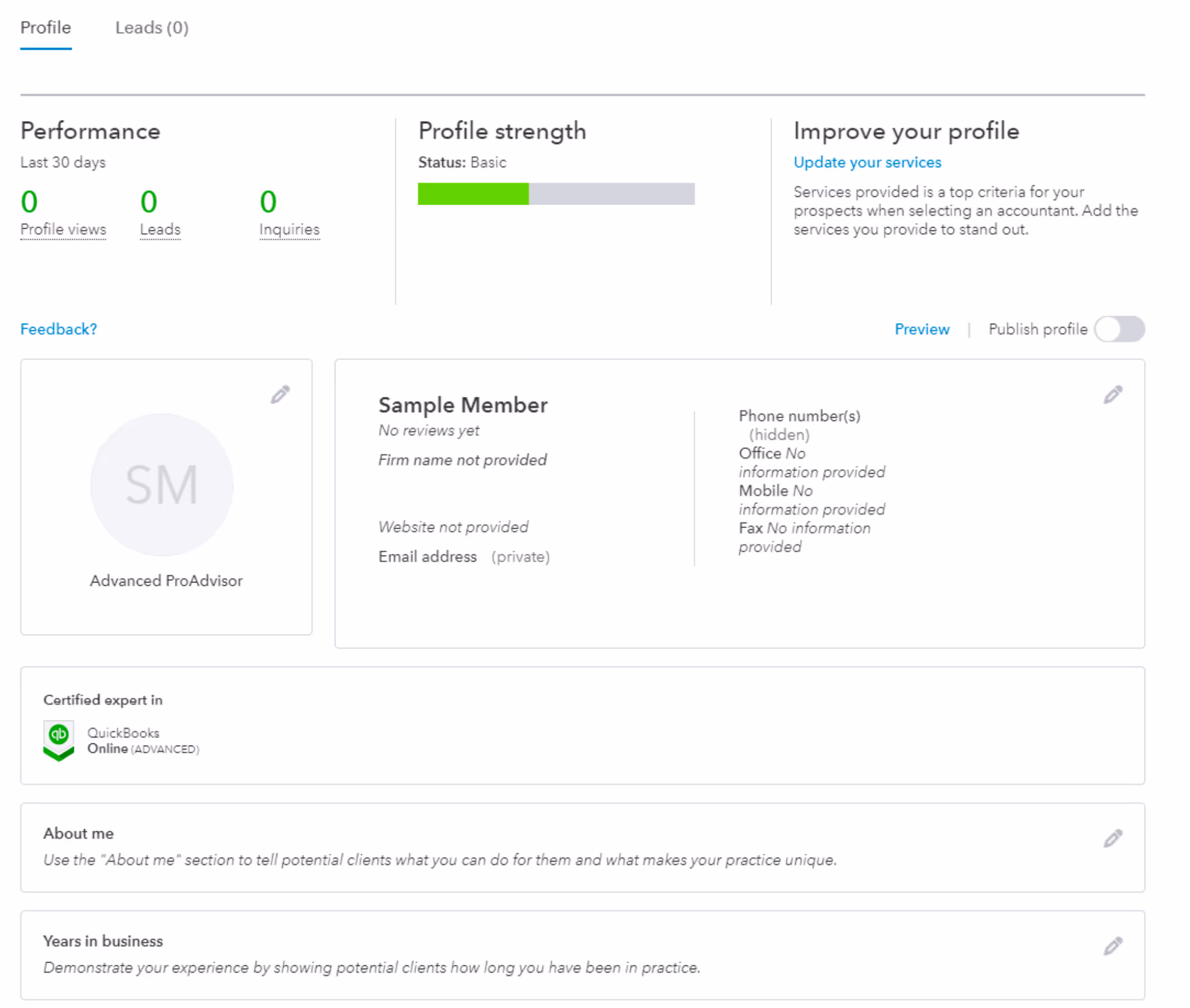Click the 'Certified expert in' heading
1190x1008 pixels.
(103, 700)
